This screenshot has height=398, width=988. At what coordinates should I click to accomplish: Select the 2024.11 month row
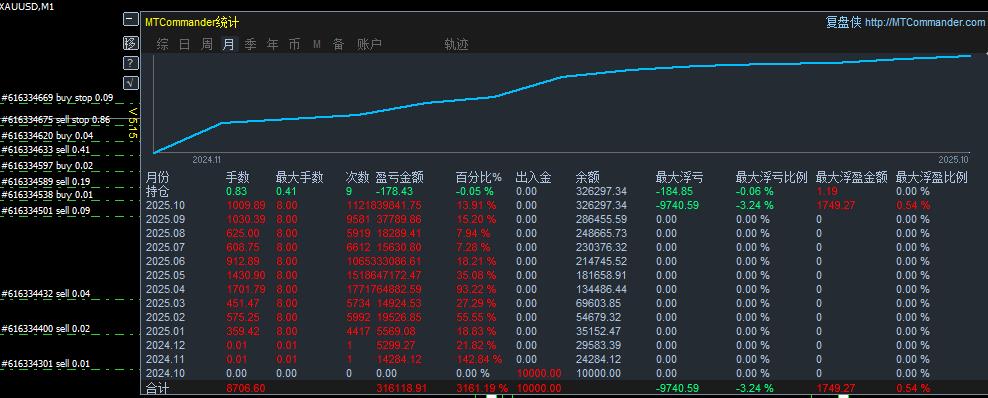[x=563, y=359]
